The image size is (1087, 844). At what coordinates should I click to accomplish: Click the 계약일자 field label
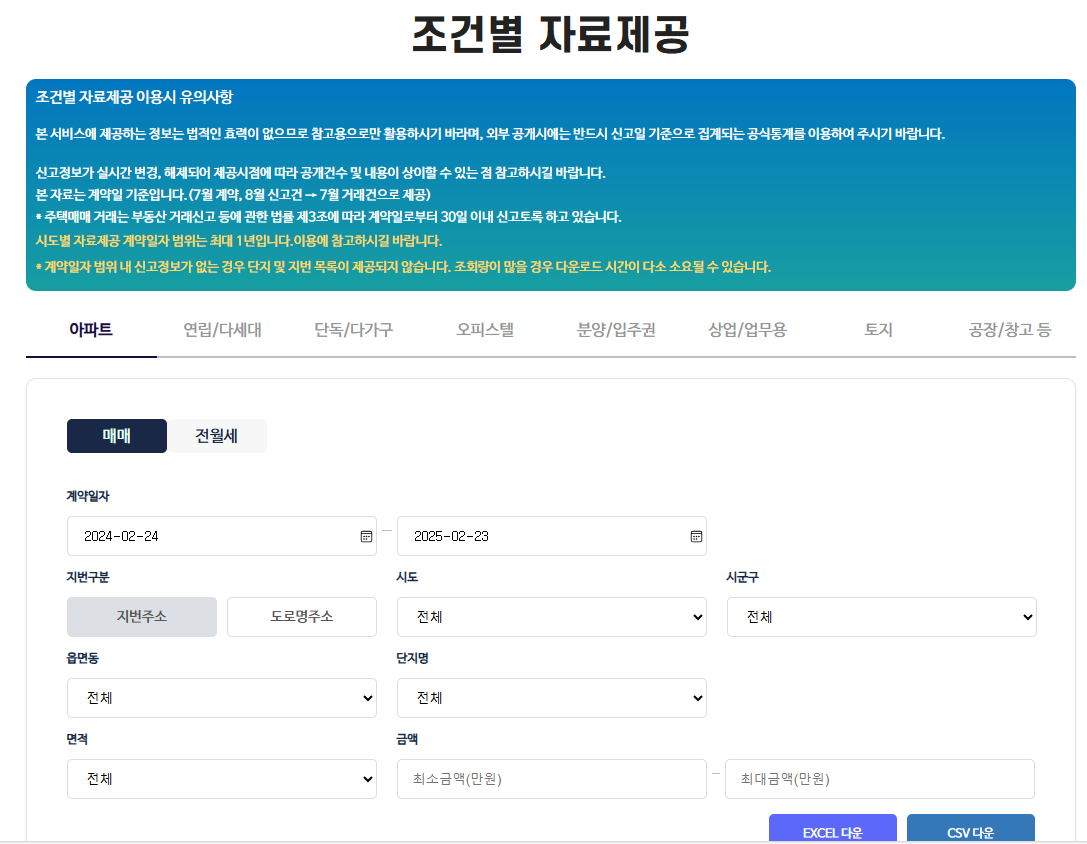coord(88,496)
